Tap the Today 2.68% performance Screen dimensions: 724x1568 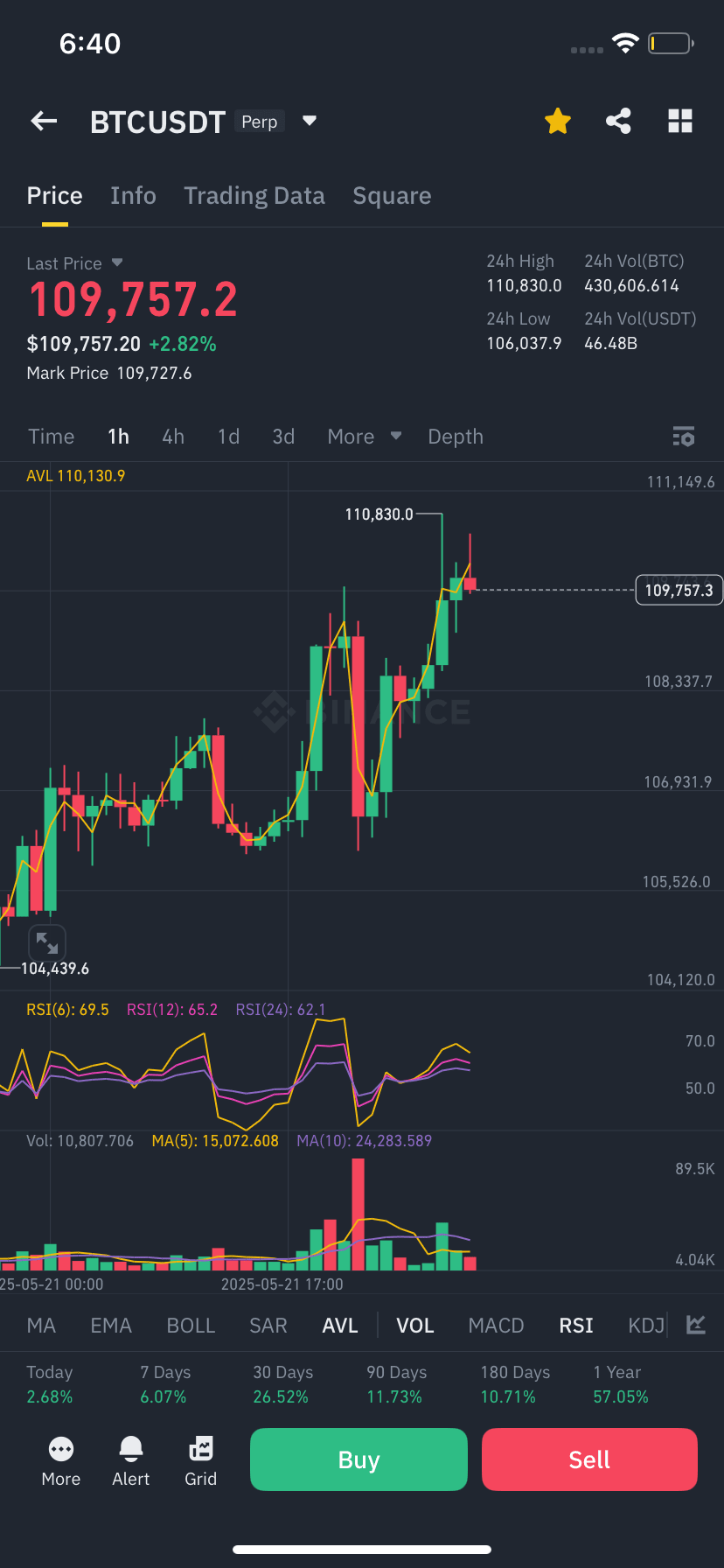50,1384
